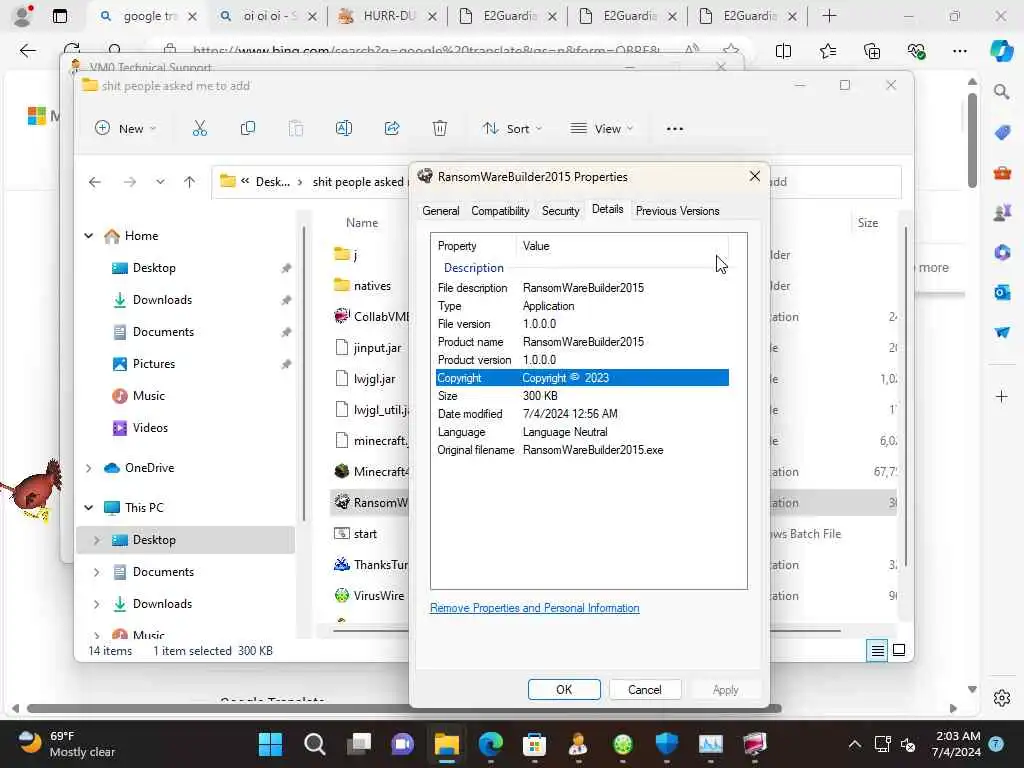Select jinput.jar file
Image resolution: width=1024 pixels, height=768 pixels.
point(377,347)
